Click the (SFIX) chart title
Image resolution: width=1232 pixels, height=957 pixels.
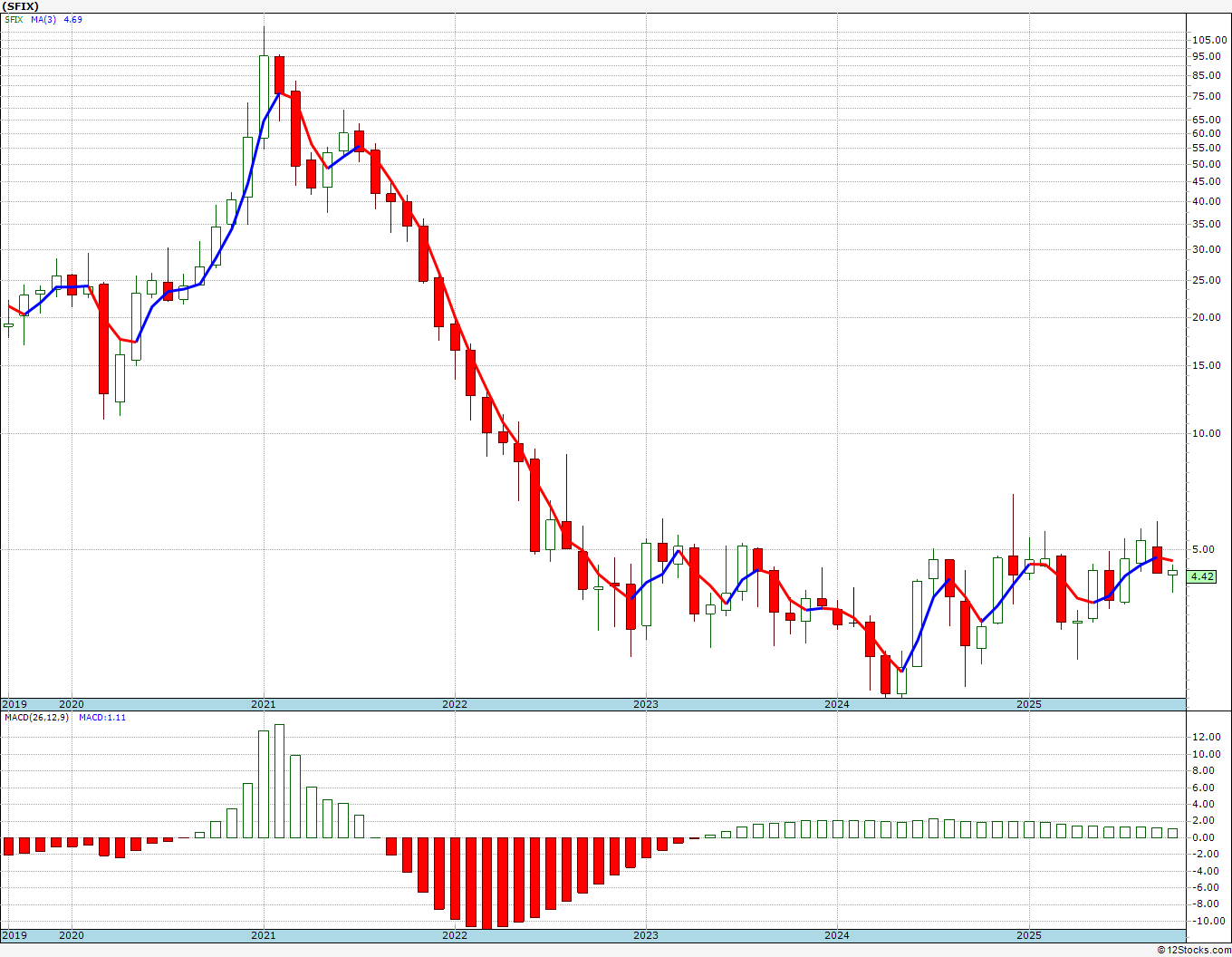click(21, 6)
